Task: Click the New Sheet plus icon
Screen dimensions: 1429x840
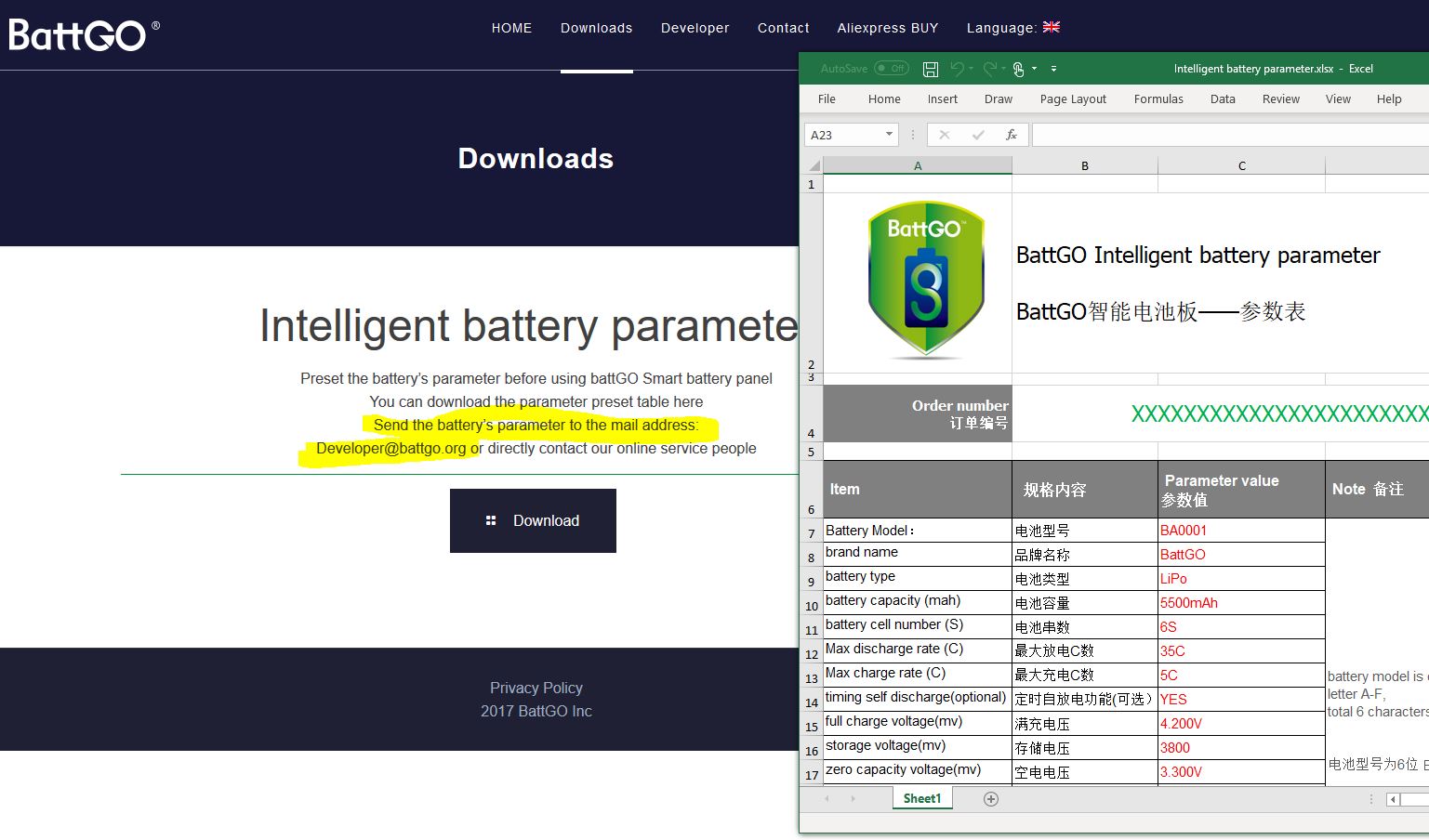Action: pos(991,799)
